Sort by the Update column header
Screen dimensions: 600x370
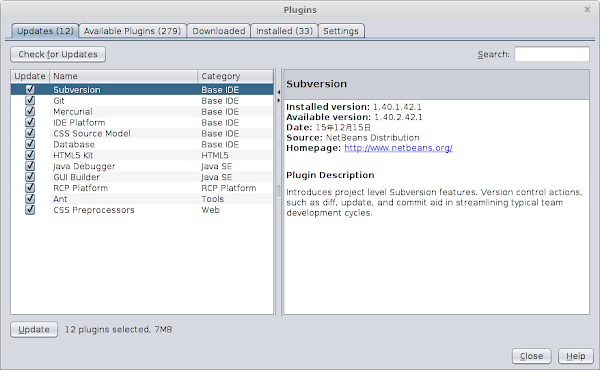click(30, 76)
